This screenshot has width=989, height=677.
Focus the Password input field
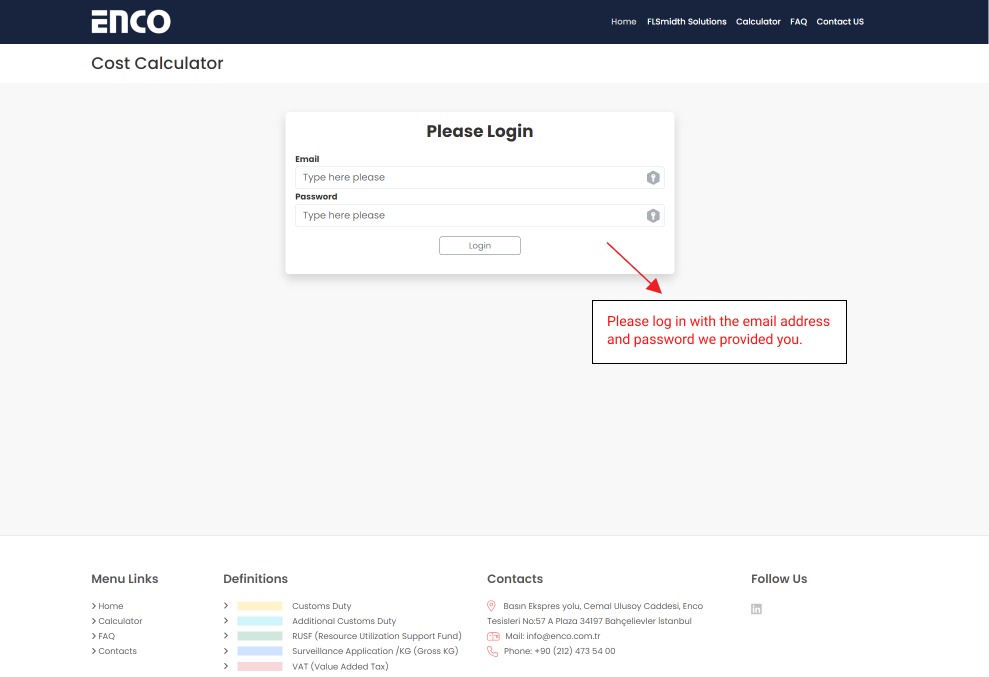470,216
